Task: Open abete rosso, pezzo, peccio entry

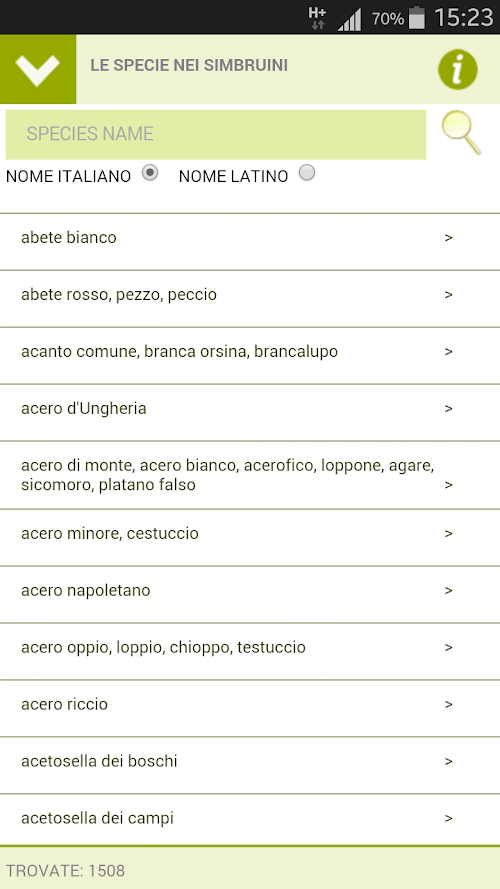Action: click(x=250, y=299)
